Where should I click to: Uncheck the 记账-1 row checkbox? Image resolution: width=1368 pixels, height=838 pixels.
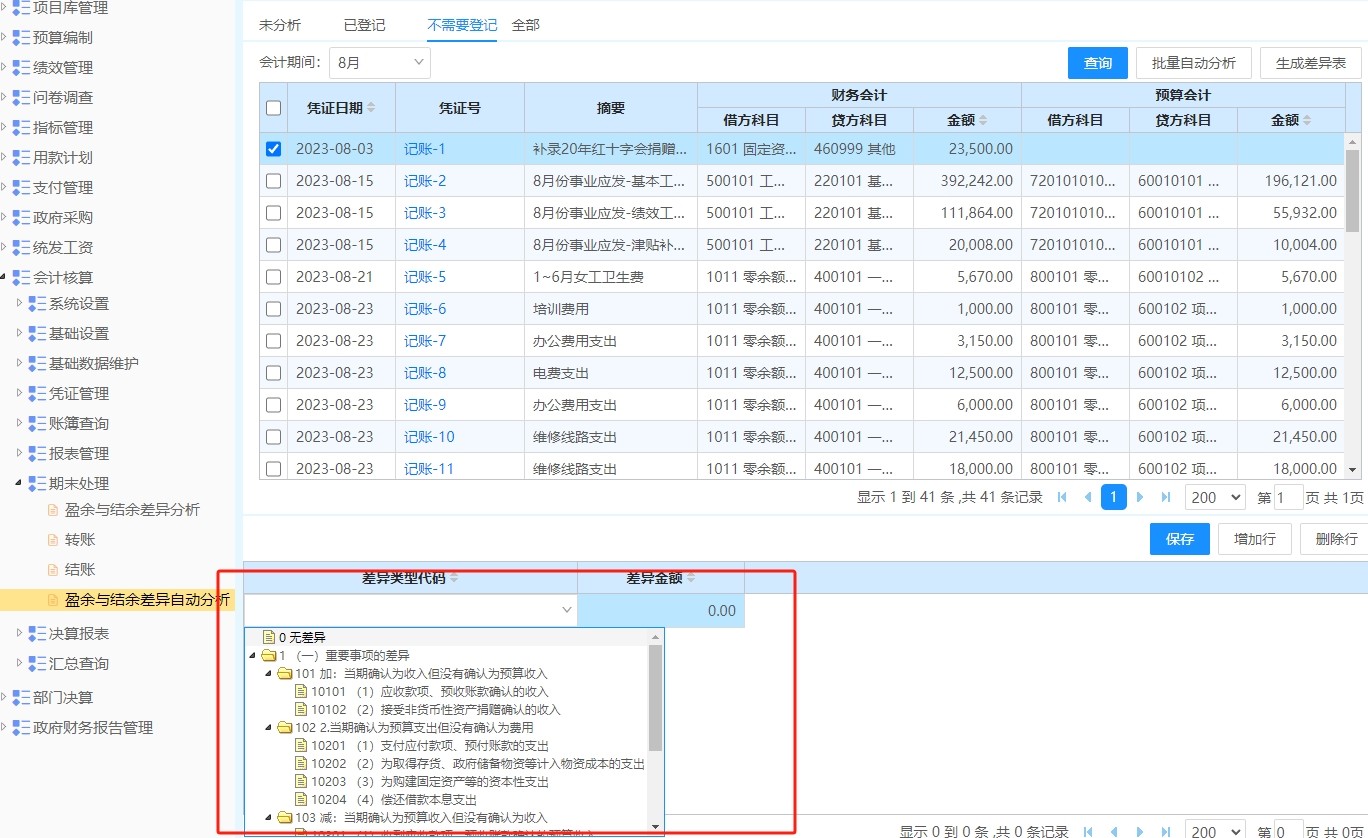273,149
